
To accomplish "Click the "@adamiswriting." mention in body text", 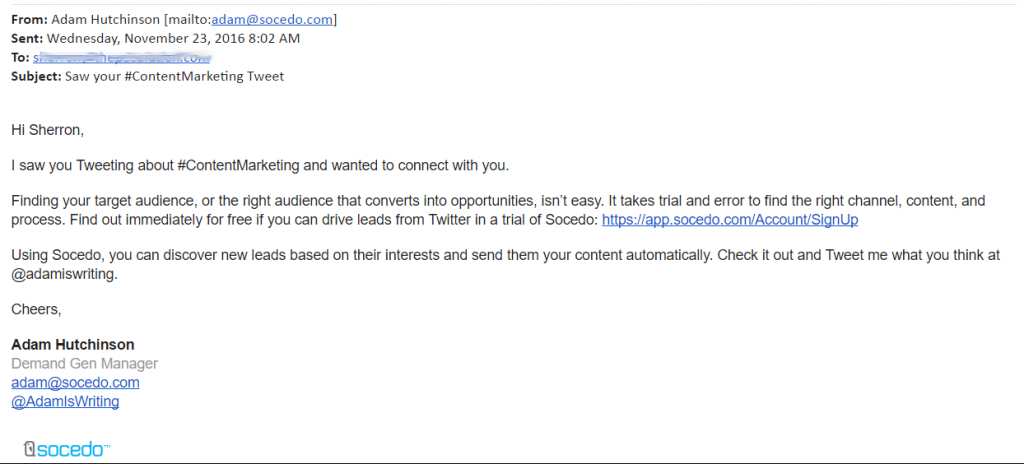I will pos(65,274).
